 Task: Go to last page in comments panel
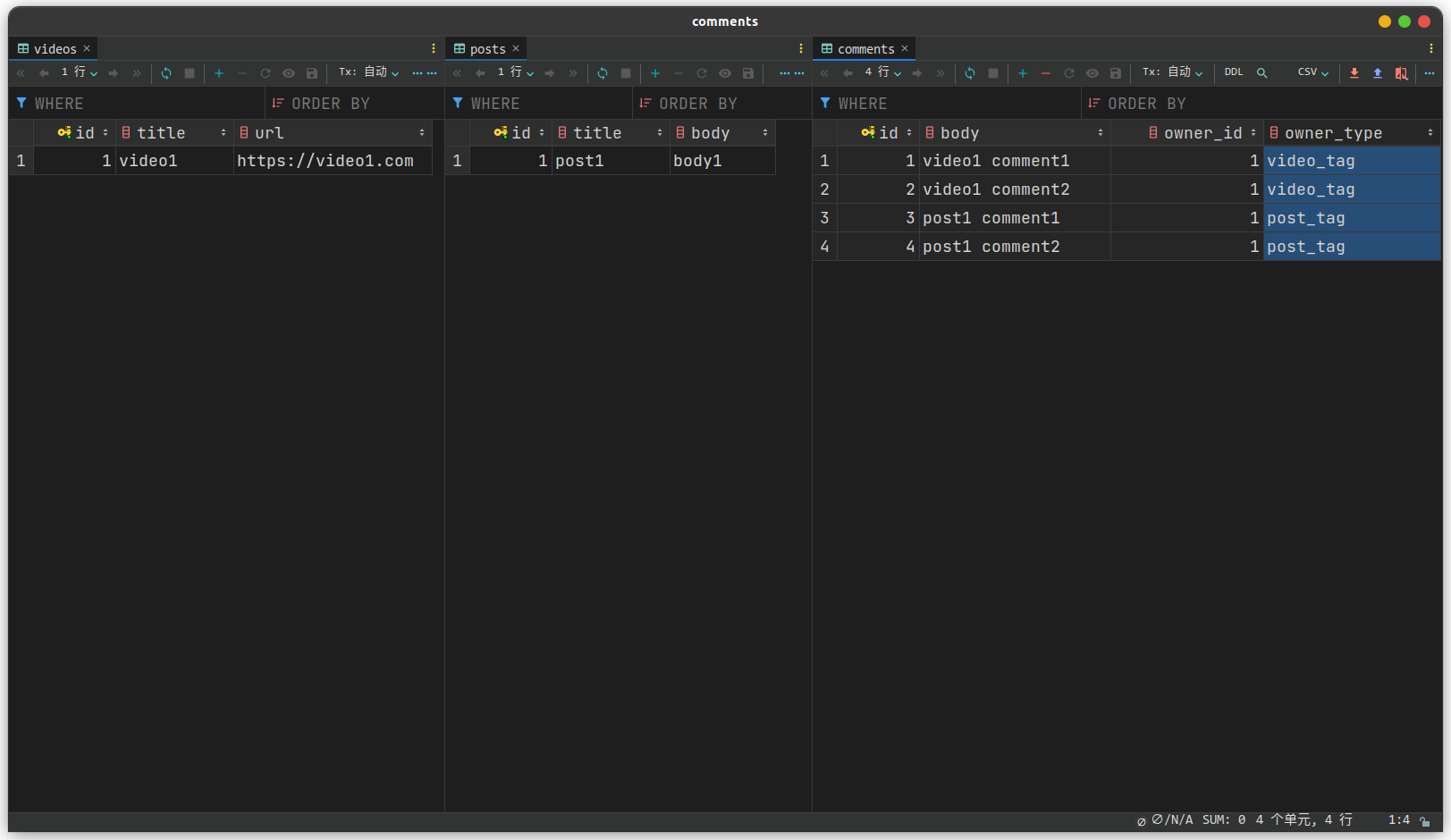(x=941, y=73)
